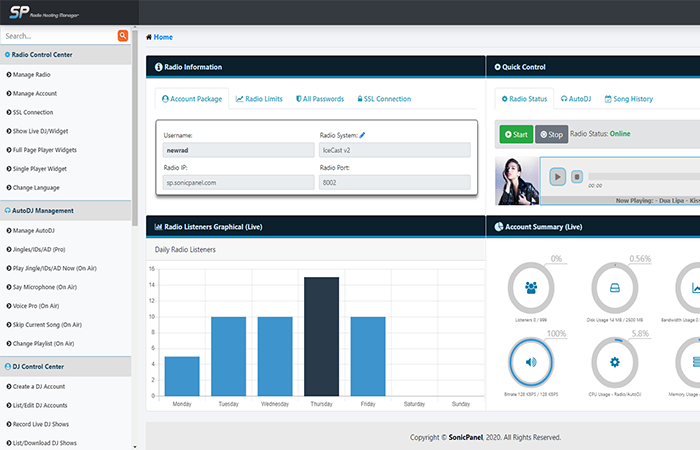
Task: Open the All Passwords tab
Action: click(x=322, y=99)
